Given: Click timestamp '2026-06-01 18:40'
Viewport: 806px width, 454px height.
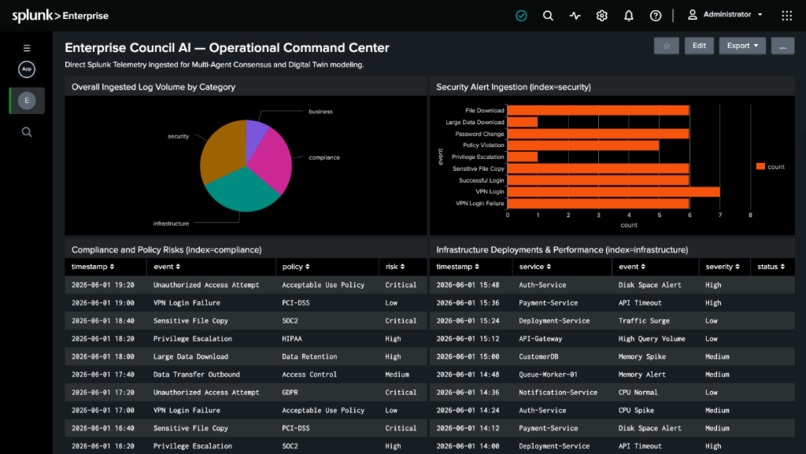Looking at the screenshot, I should click(x=103, y=321).
